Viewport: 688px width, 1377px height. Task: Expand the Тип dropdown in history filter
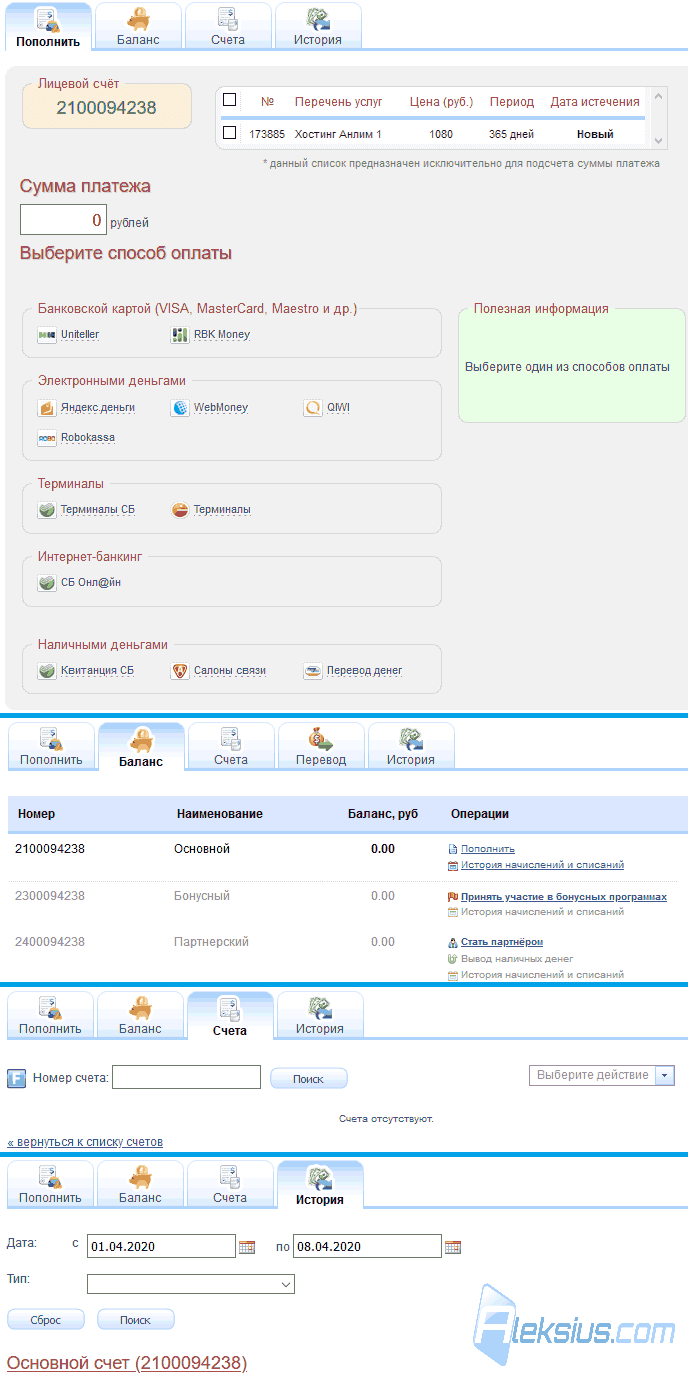191,1284
